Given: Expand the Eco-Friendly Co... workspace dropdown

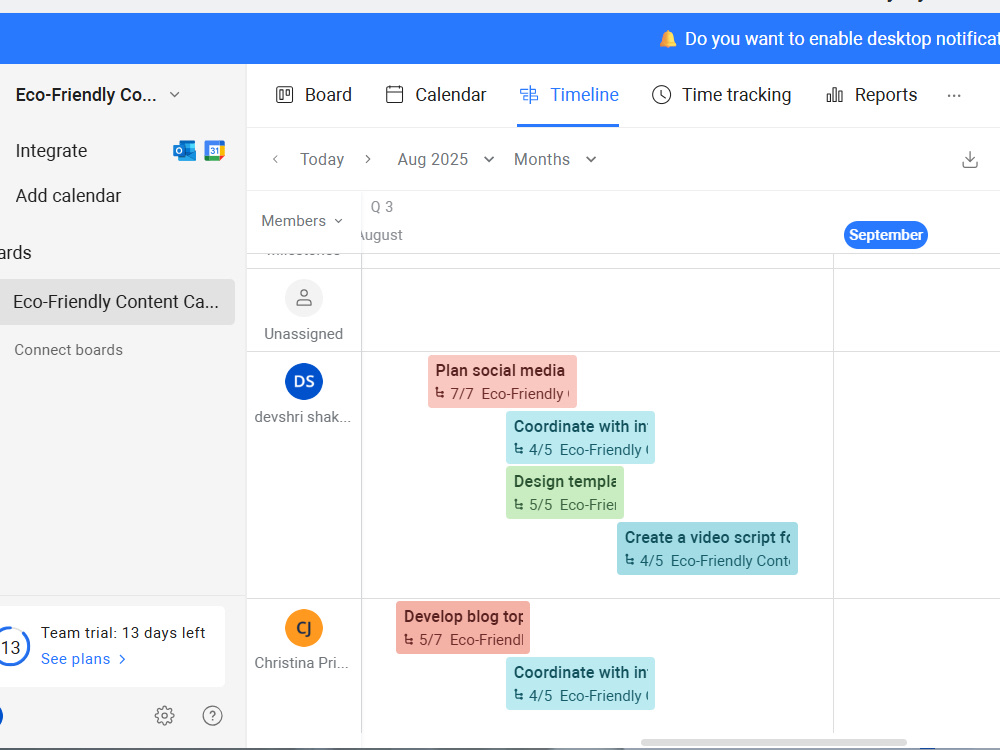Looking at the screenshot, I should 174,95.
